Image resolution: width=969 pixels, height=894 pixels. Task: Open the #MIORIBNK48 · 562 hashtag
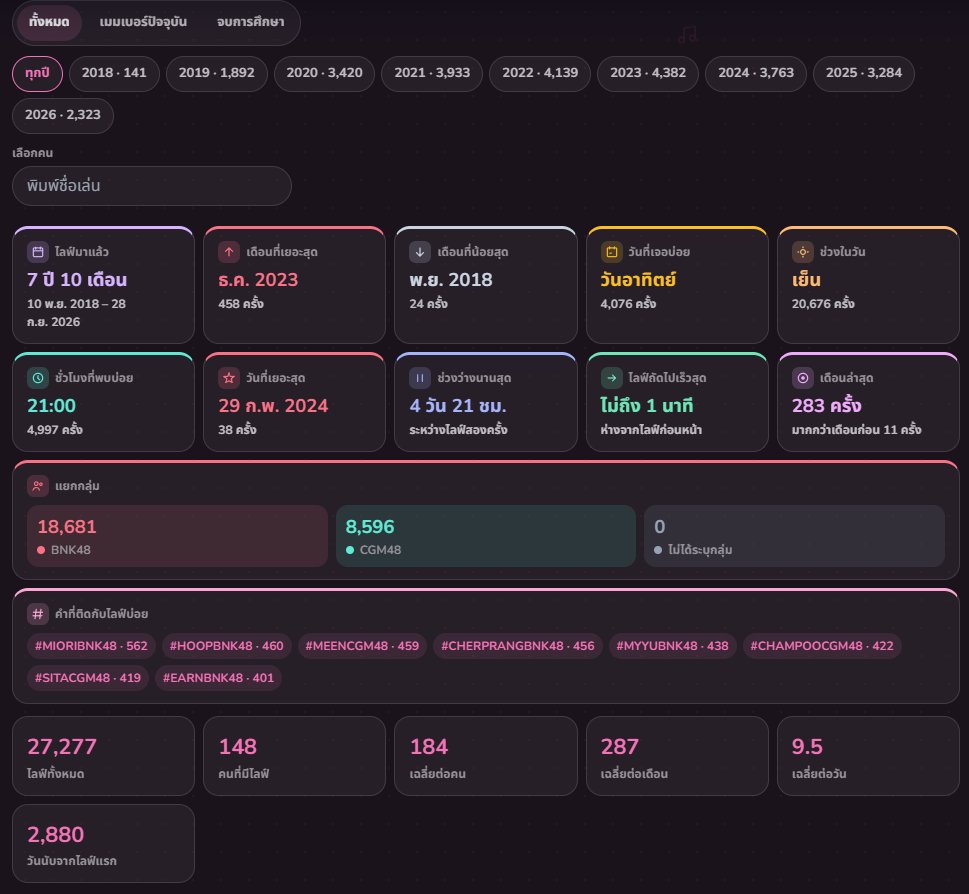pyautogui.click(x=91, y=646)
